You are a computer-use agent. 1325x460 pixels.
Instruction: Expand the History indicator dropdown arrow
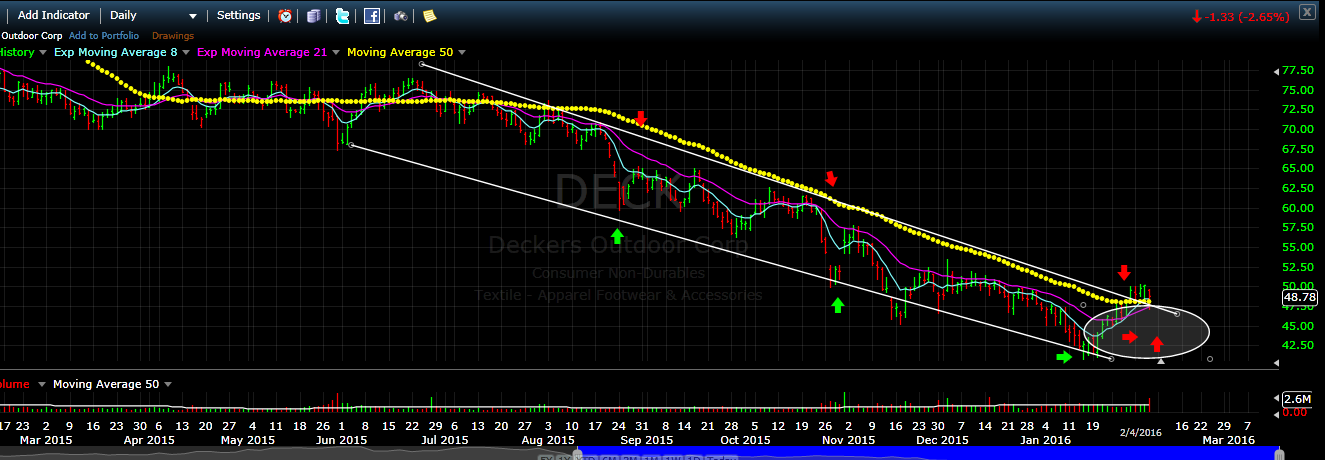[42, 52]
